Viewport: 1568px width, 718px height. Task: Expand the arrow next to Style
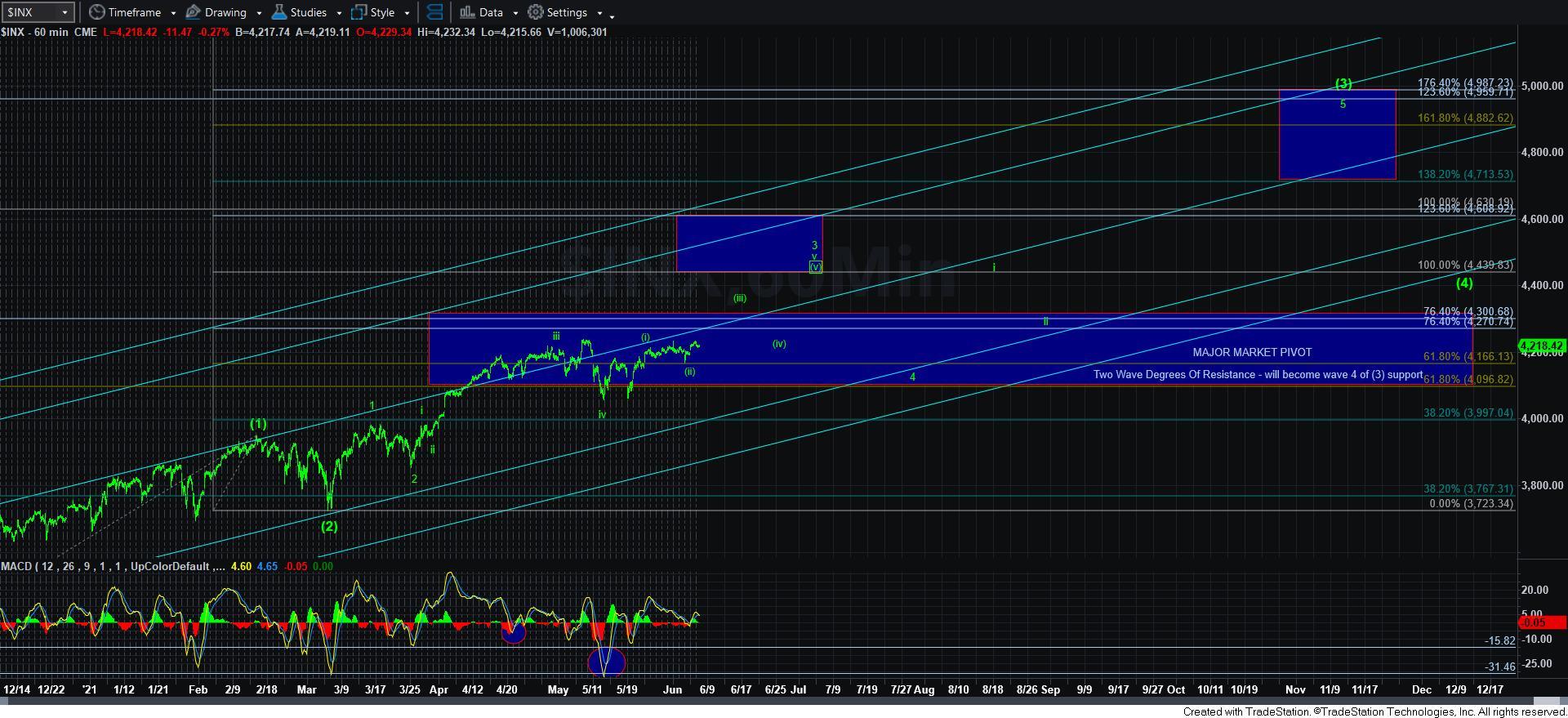[407, 13]
